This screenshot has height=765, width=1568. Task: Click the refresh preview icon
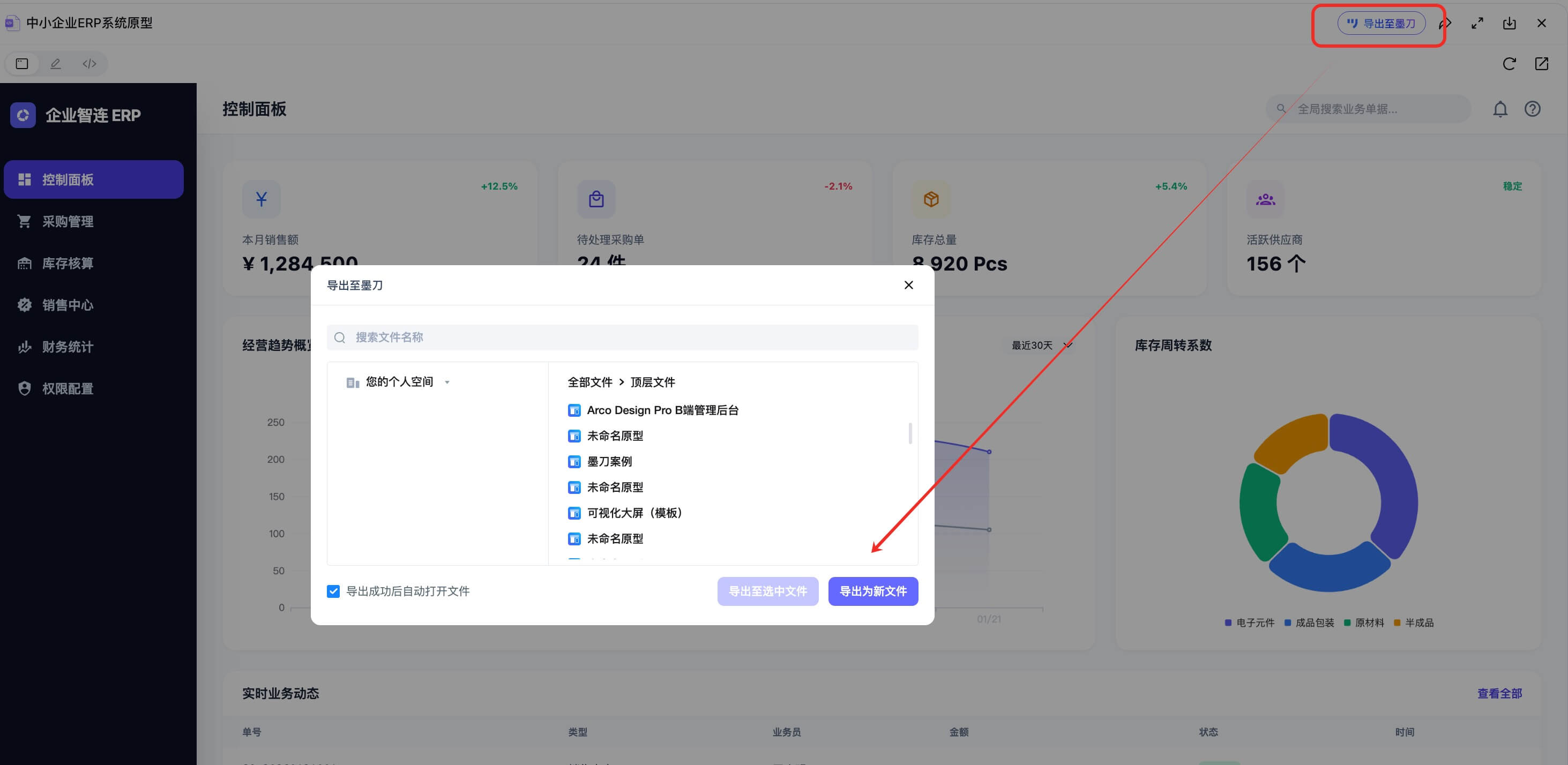click(x=1509, y=64)
